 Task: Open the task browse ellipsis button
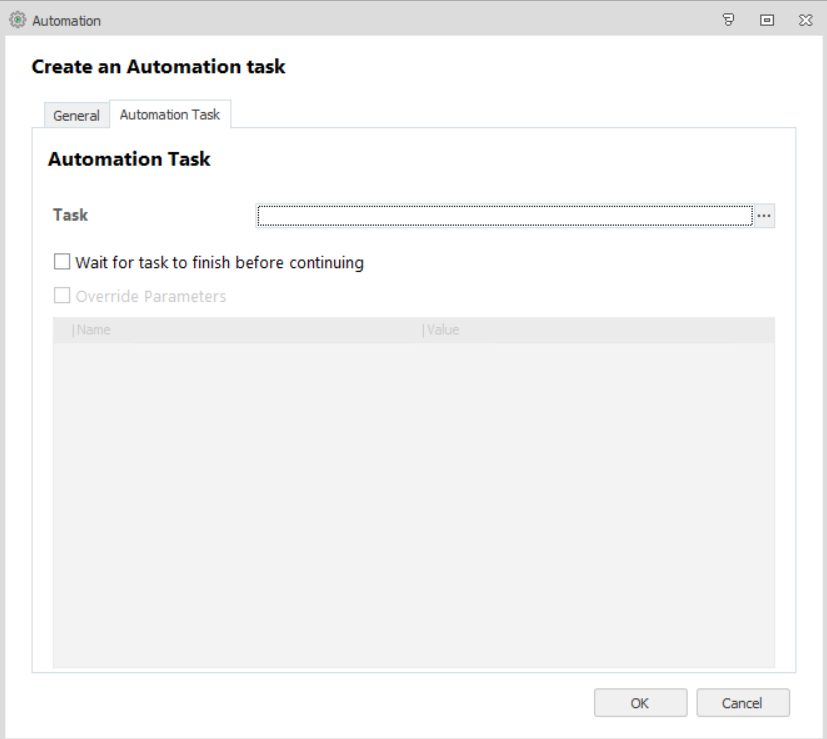point(764,216)
